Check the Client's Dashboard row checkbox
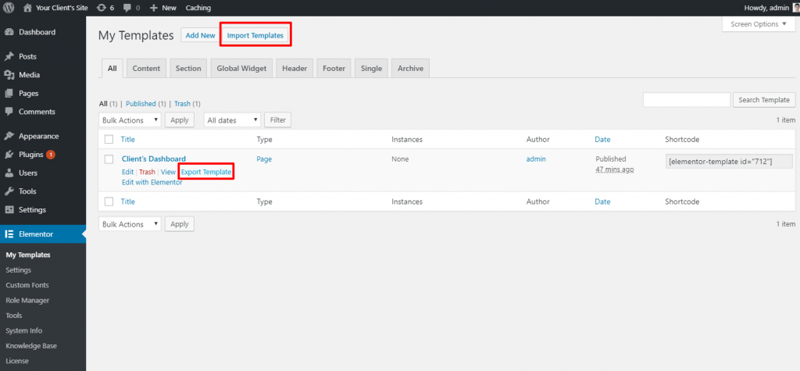The image size is (800, 371). point(109,159)
